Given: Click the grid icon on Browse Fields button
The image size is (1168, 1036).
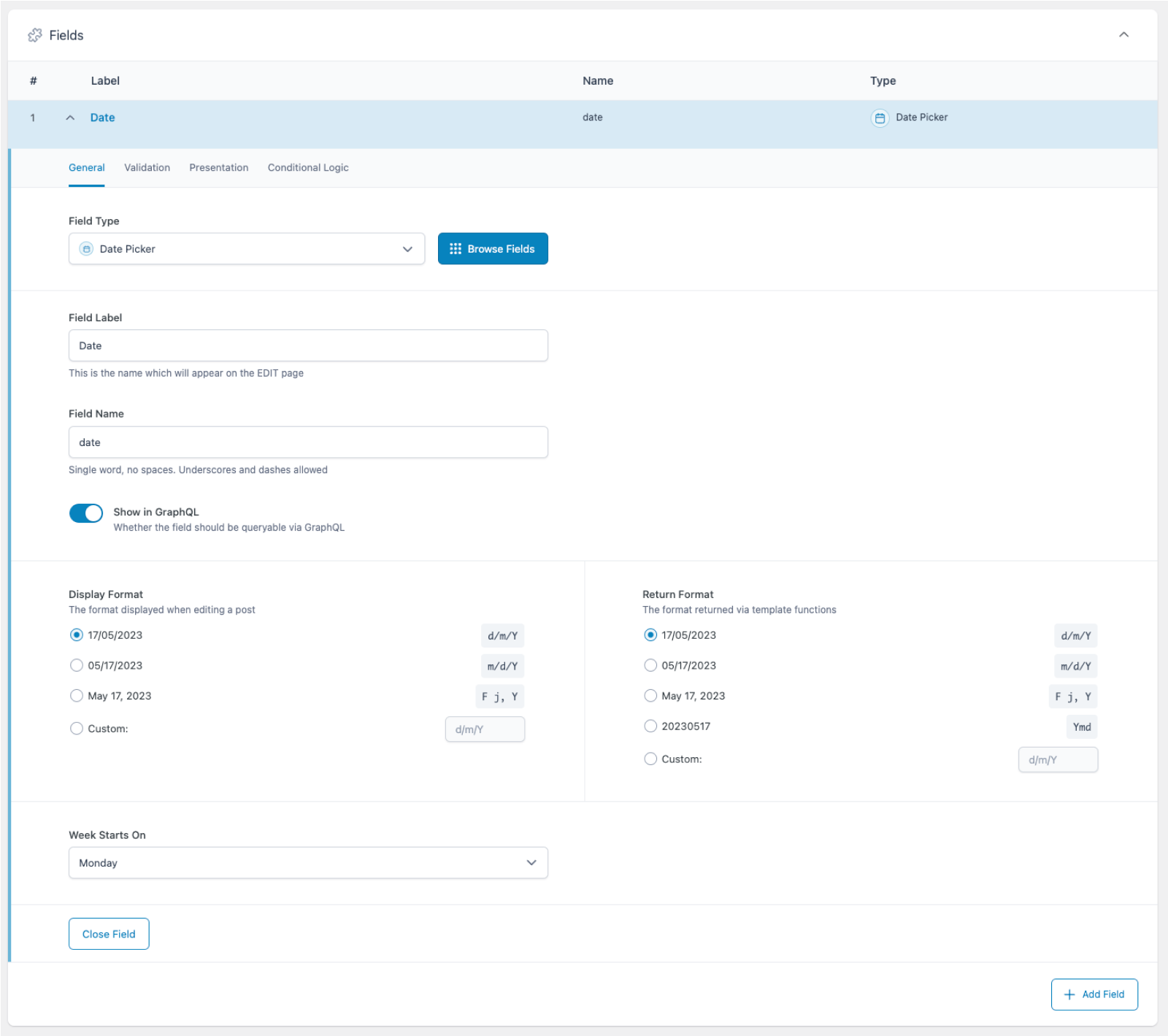Looking at the screenshot, I should pyautogui.click(x=456, y=248).
